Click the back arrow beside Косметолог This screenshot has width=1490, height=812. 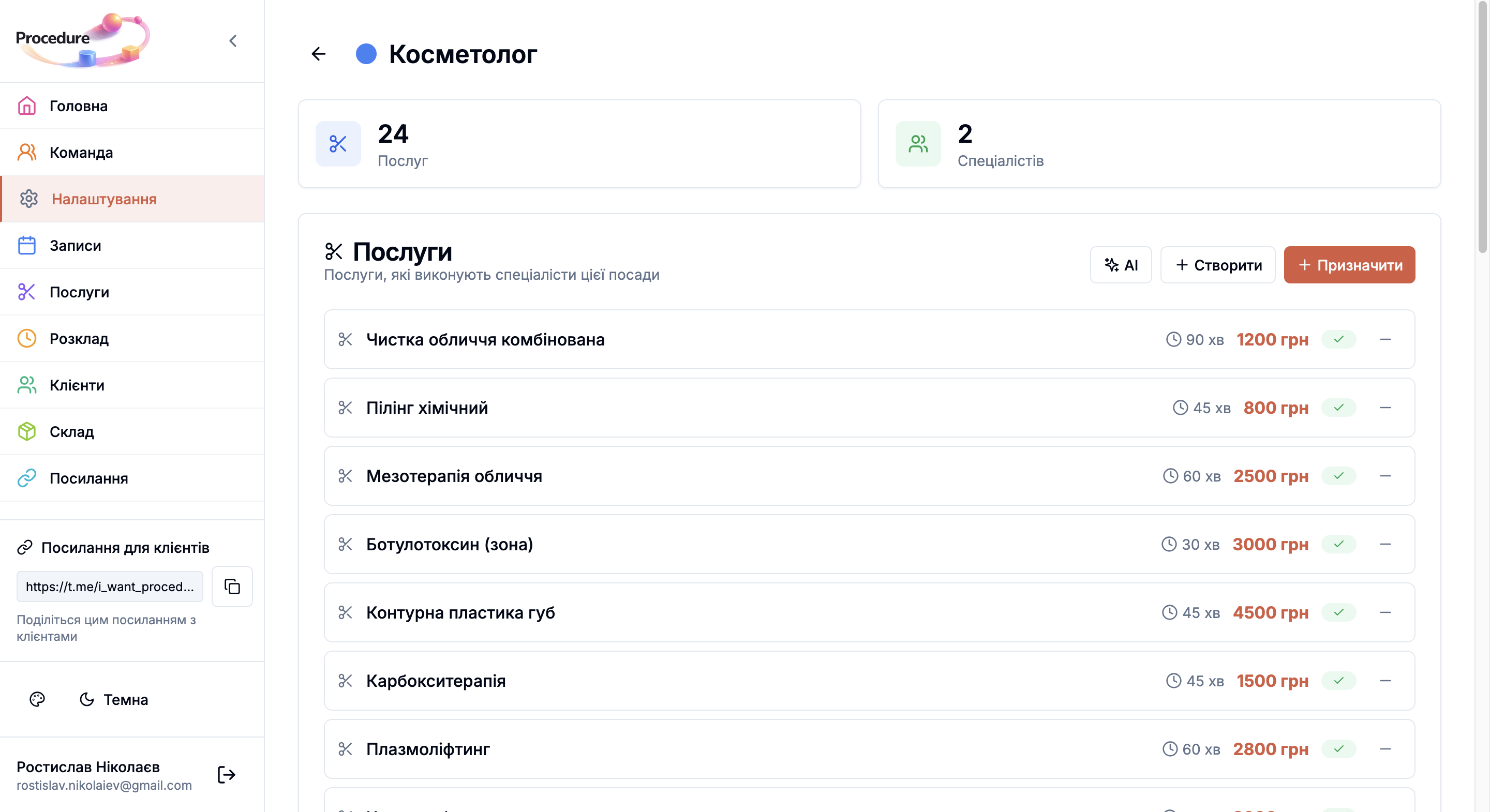[x=319, y=54]
